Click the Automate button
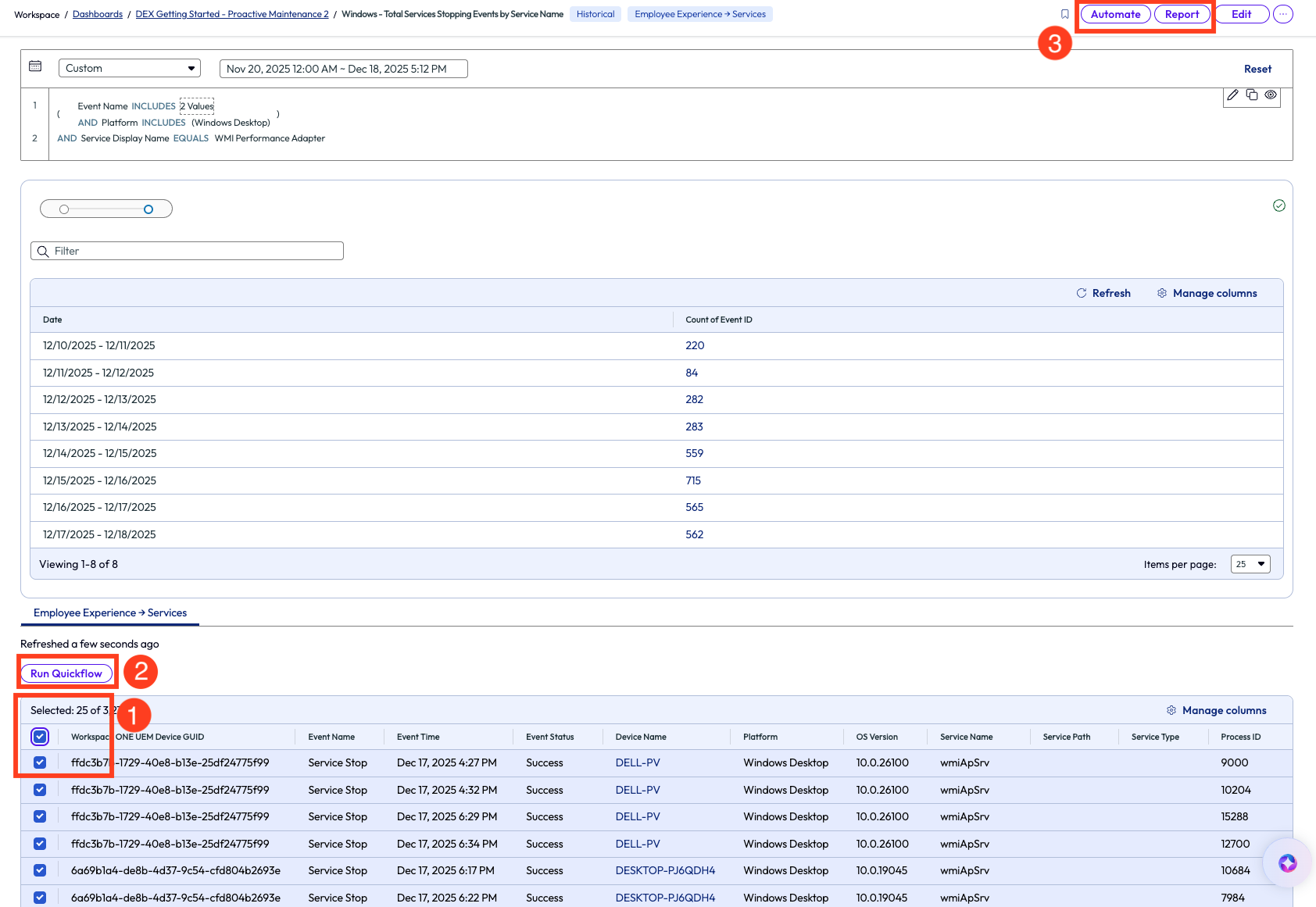This screenshot has height=907, width=1316. pyautogui.click(x=1115, y=14)
